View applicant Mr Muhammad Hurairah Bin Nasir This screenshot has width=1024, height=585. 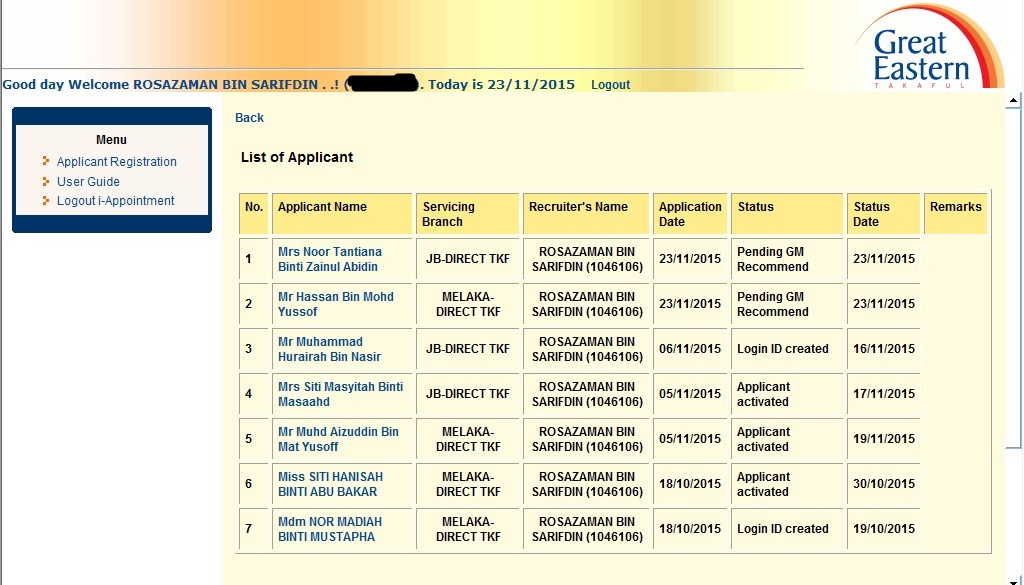329,349
